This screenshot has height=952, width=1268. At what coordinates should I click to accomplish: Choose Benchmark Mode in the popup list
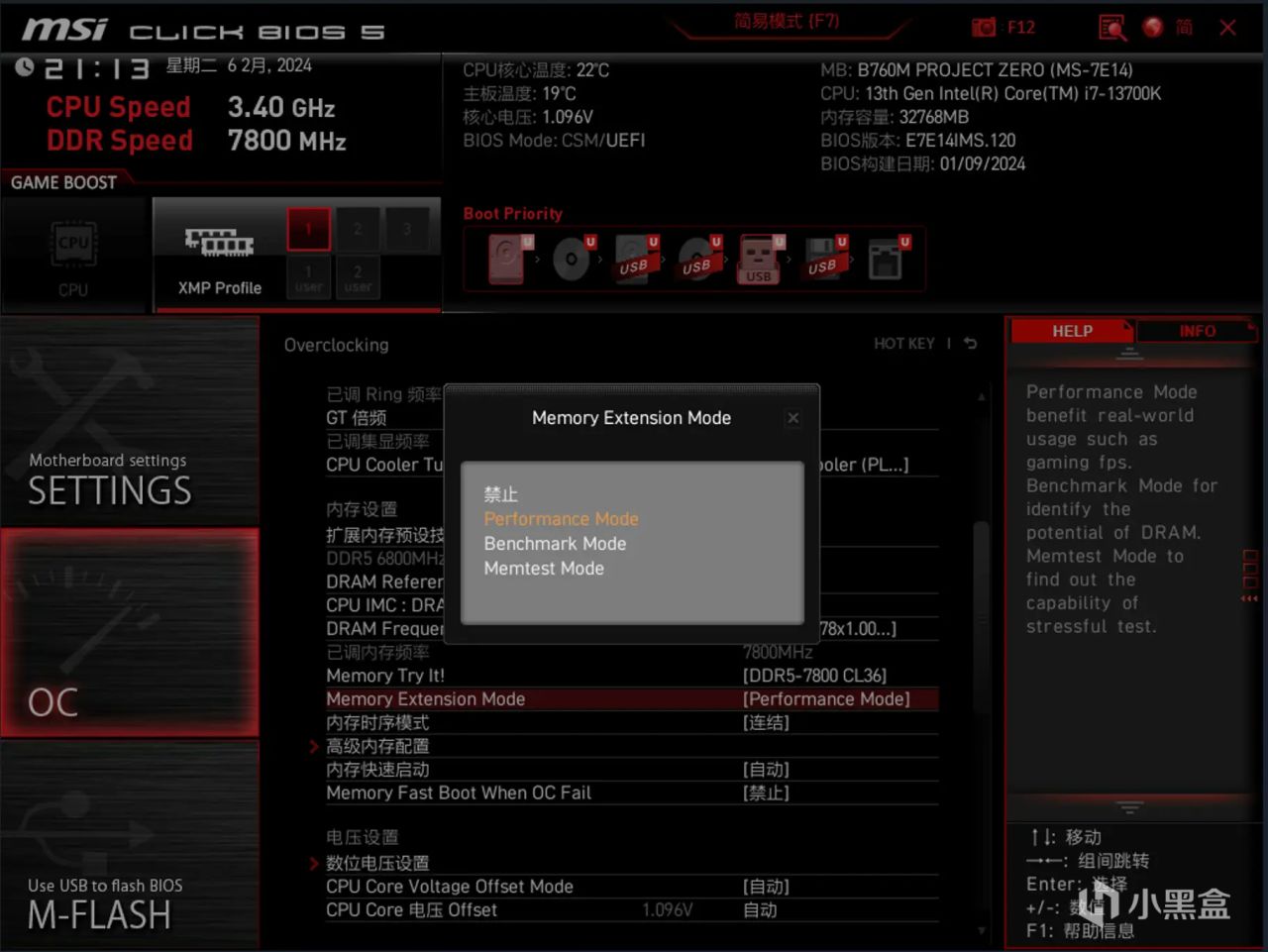coord(555,544)
